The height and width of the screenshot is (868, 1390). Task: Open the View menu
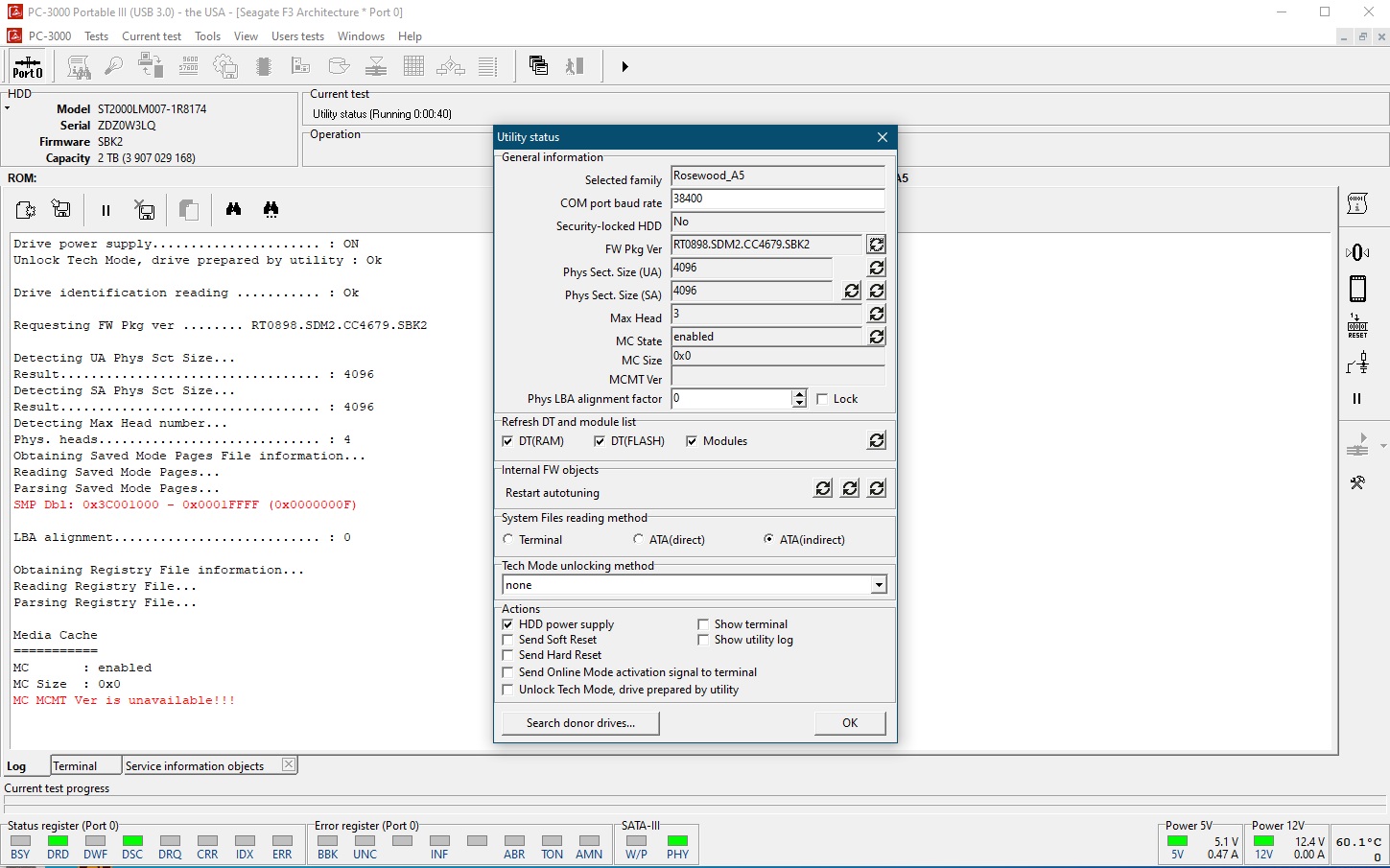point(246,36)
